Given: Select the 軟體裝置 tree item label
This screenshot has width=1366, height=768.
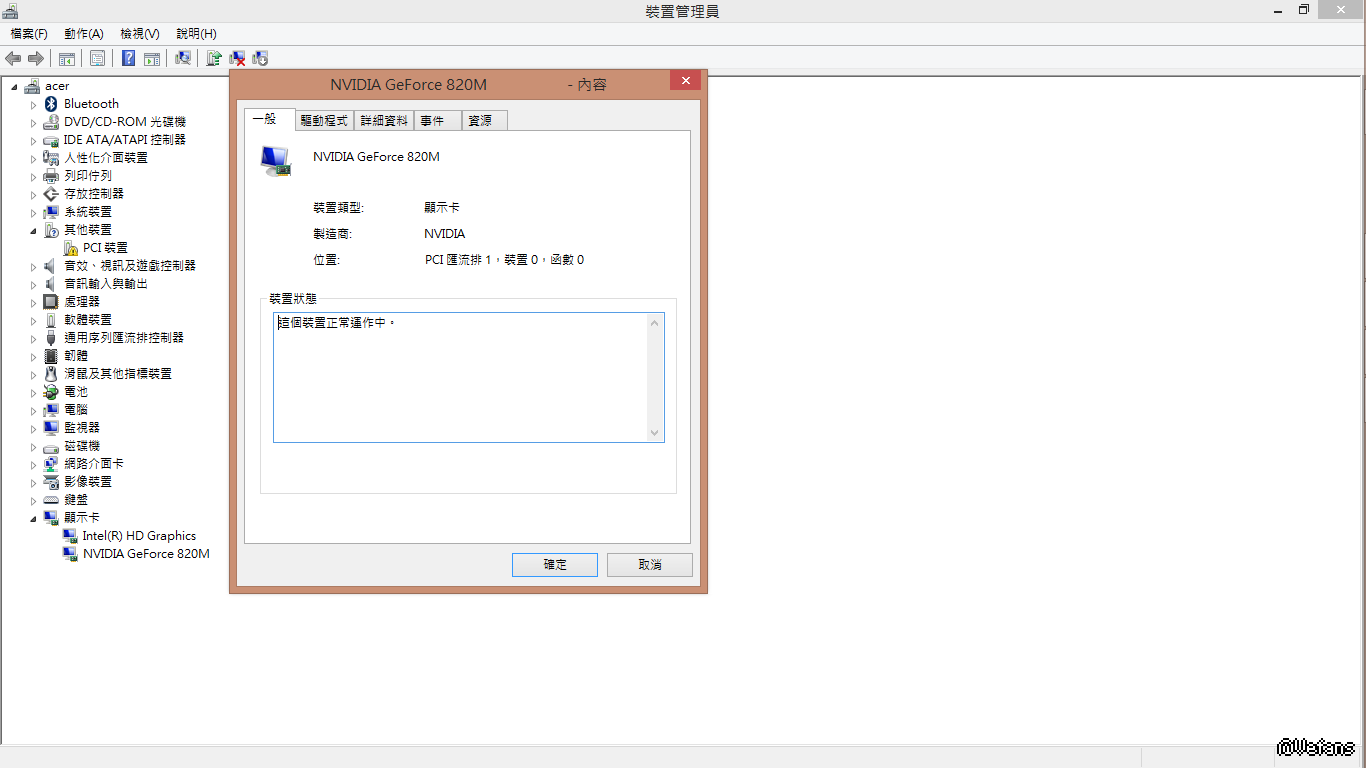Looking at the screenshot, I should click(x=88, y=320).
